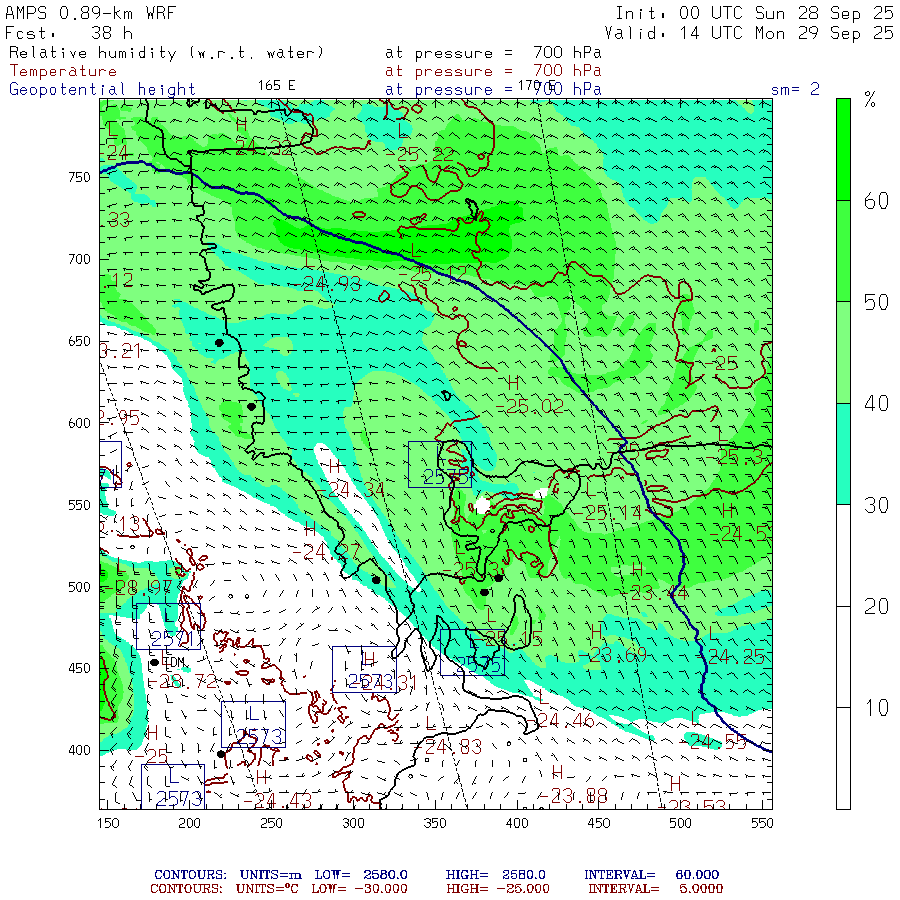900x900 pixels.
Task: Click the blue sm= 2 label
Action: coord(795,89)
